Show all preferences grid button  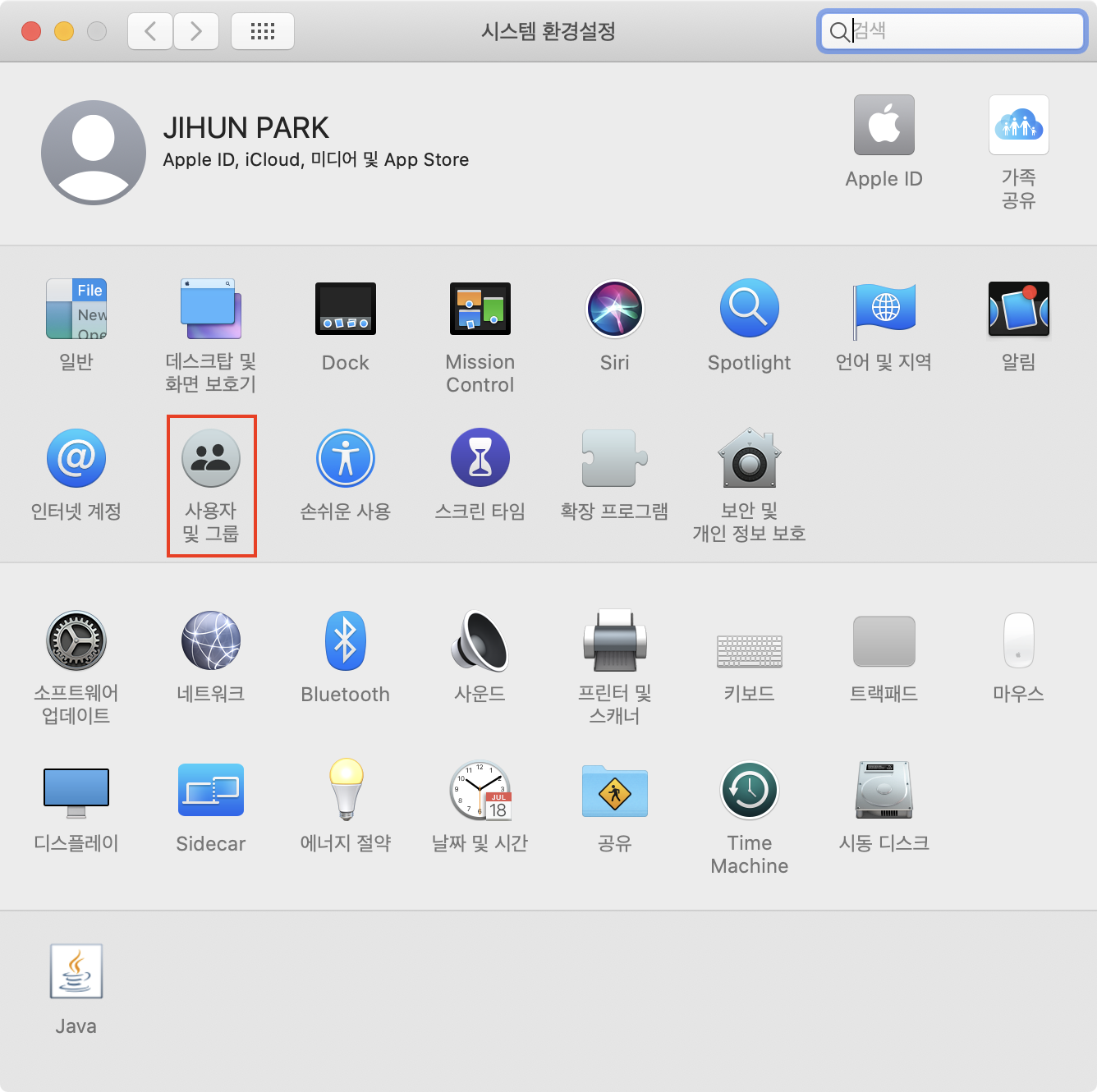coord(263,31)
